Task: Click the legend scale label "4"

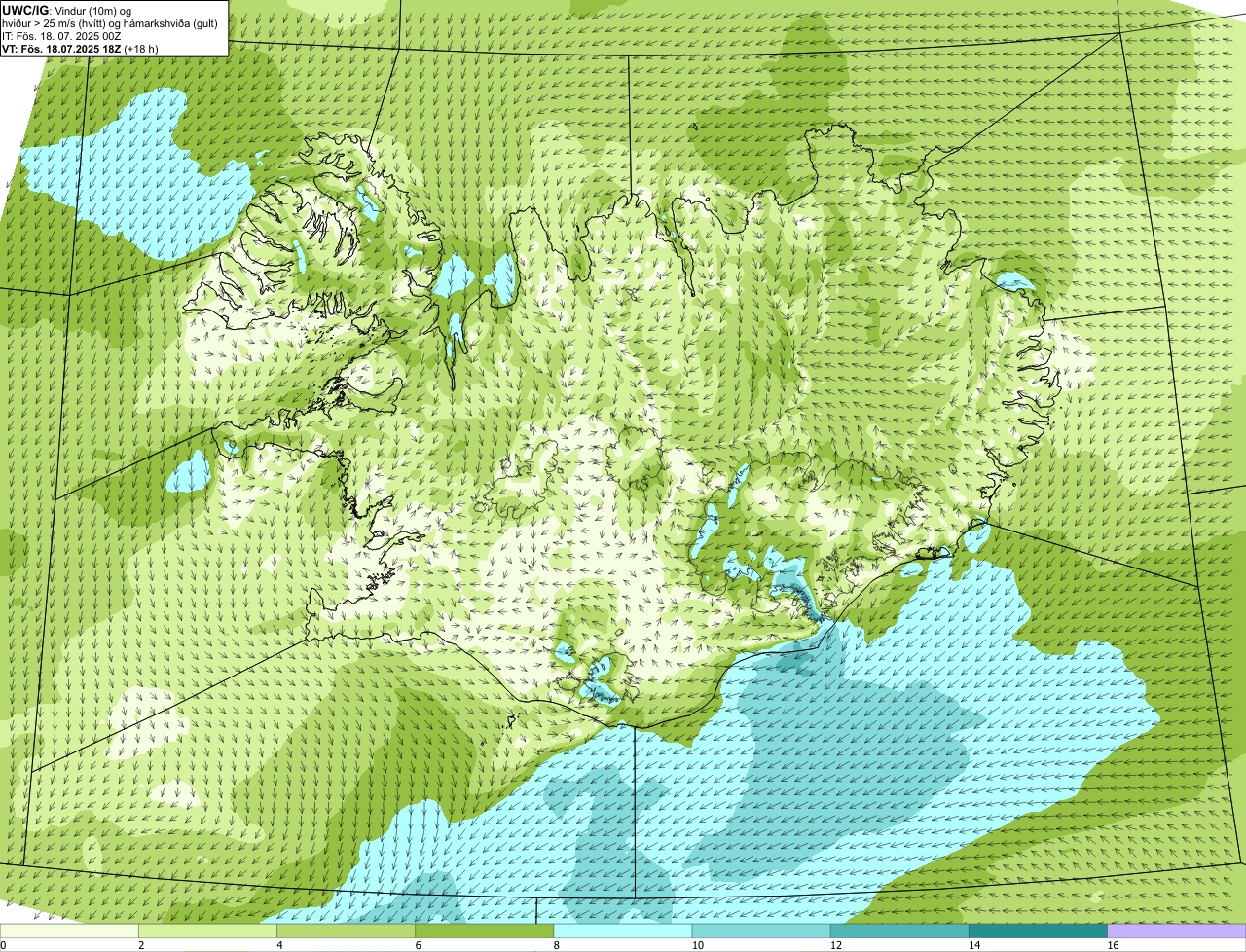Action: 279,945
